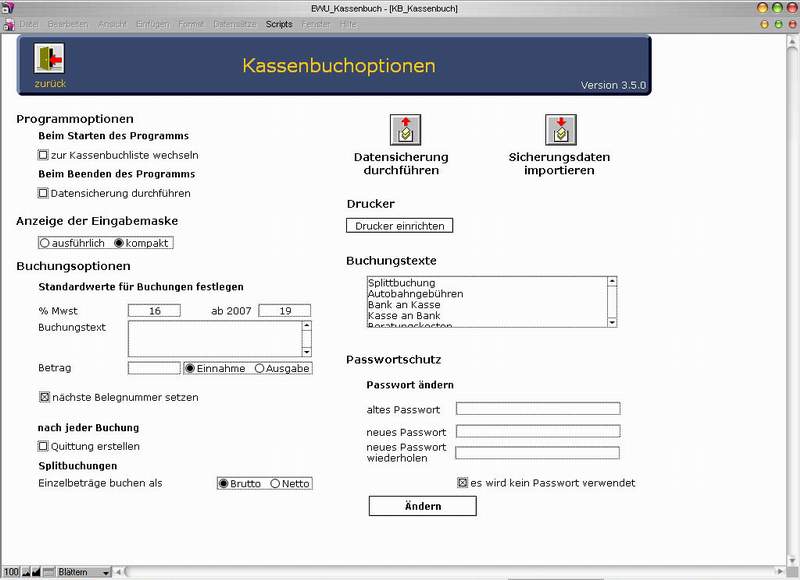The width and height of the screenshot is (800, 580).
Task: Click the '% Mwst' field showing 16
Action: [154, 311]
